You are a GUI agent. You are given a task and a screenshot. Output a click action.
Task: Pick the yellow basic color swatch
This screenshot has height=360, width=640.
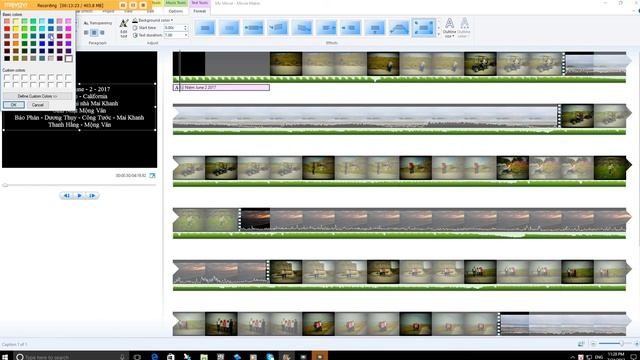click(16, 29)
